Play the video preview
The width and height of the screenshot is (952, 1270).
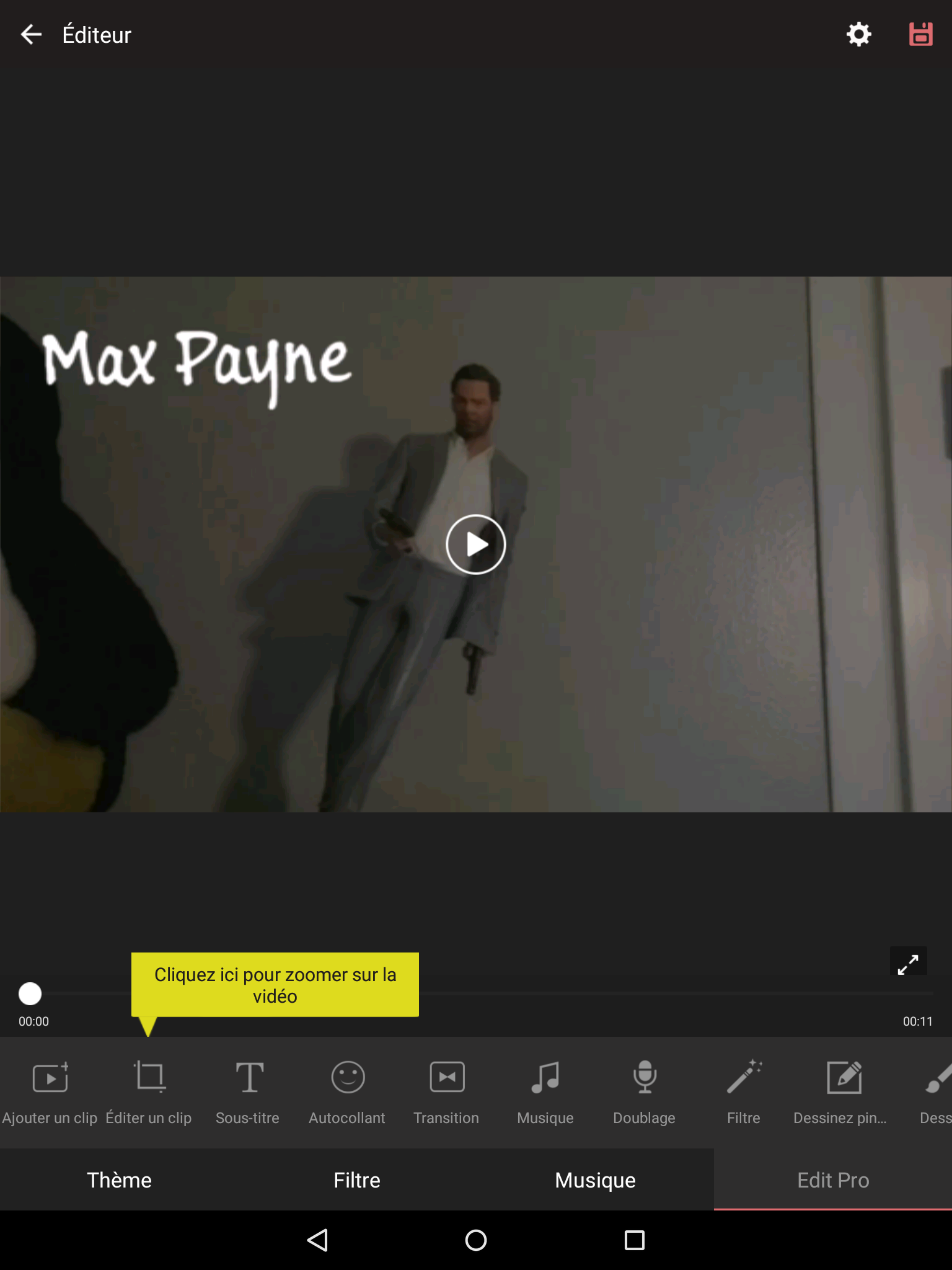[476, 544]
